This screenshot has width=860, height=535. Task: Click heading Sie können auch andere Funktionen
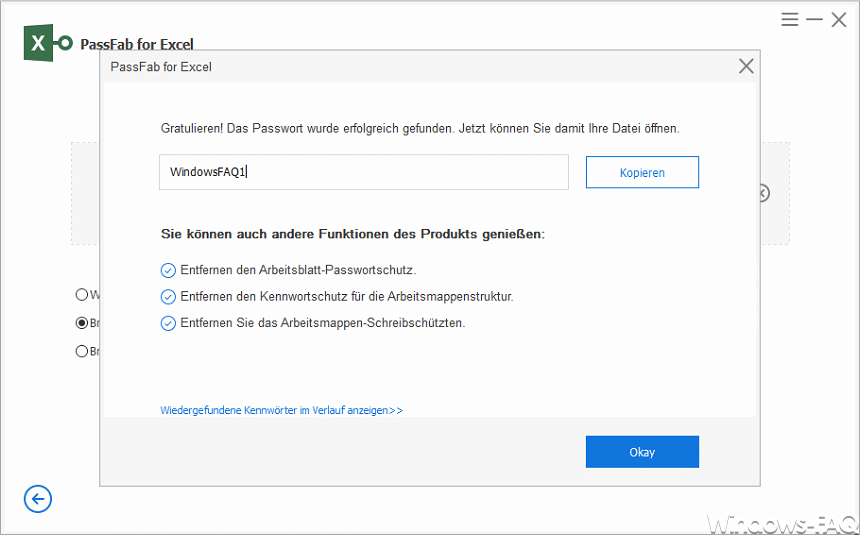point(353,234)
